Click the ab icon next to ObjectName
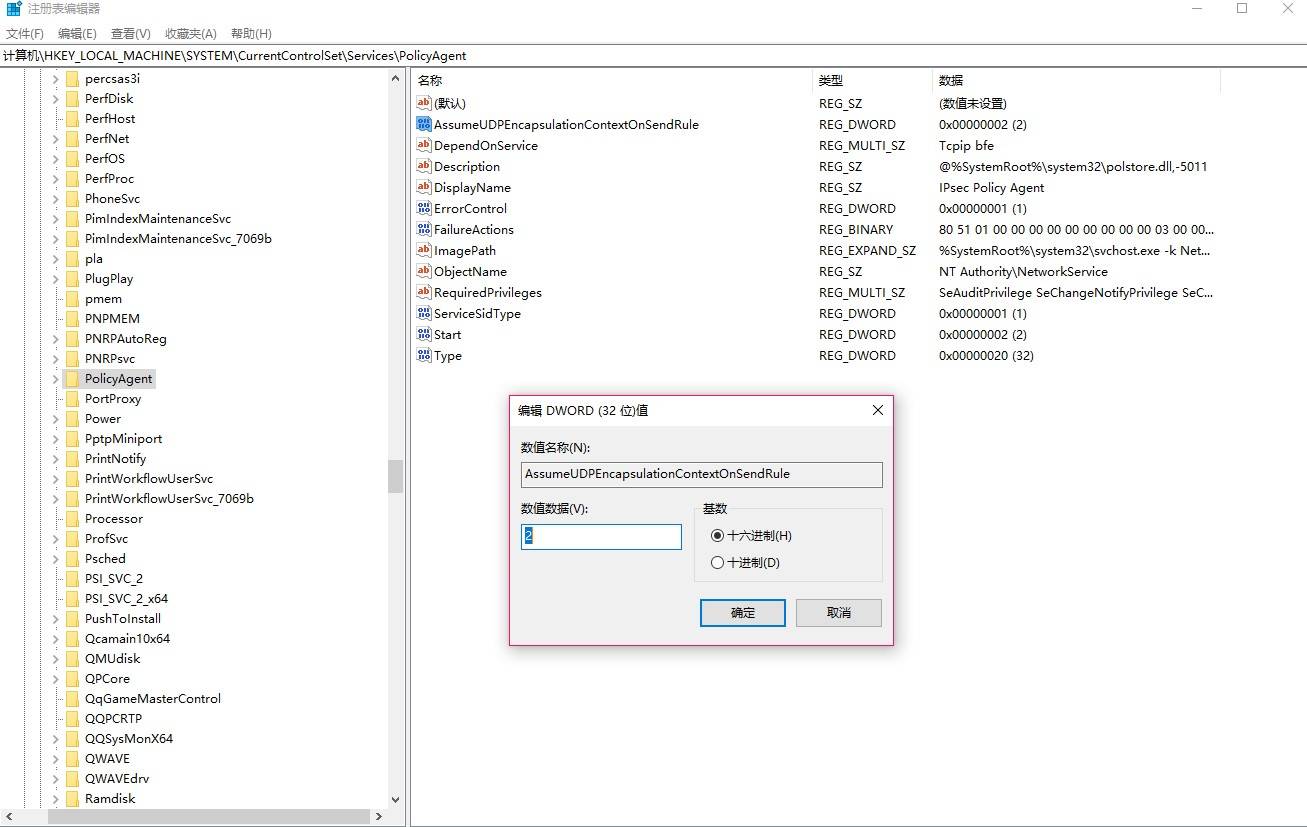 point(423,271)
